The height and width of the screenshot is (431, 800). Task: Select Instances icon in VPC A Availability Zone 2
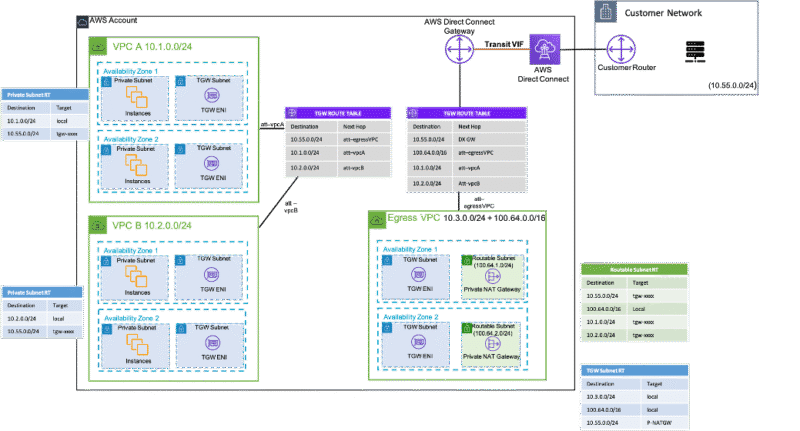(x=136, y=165)
